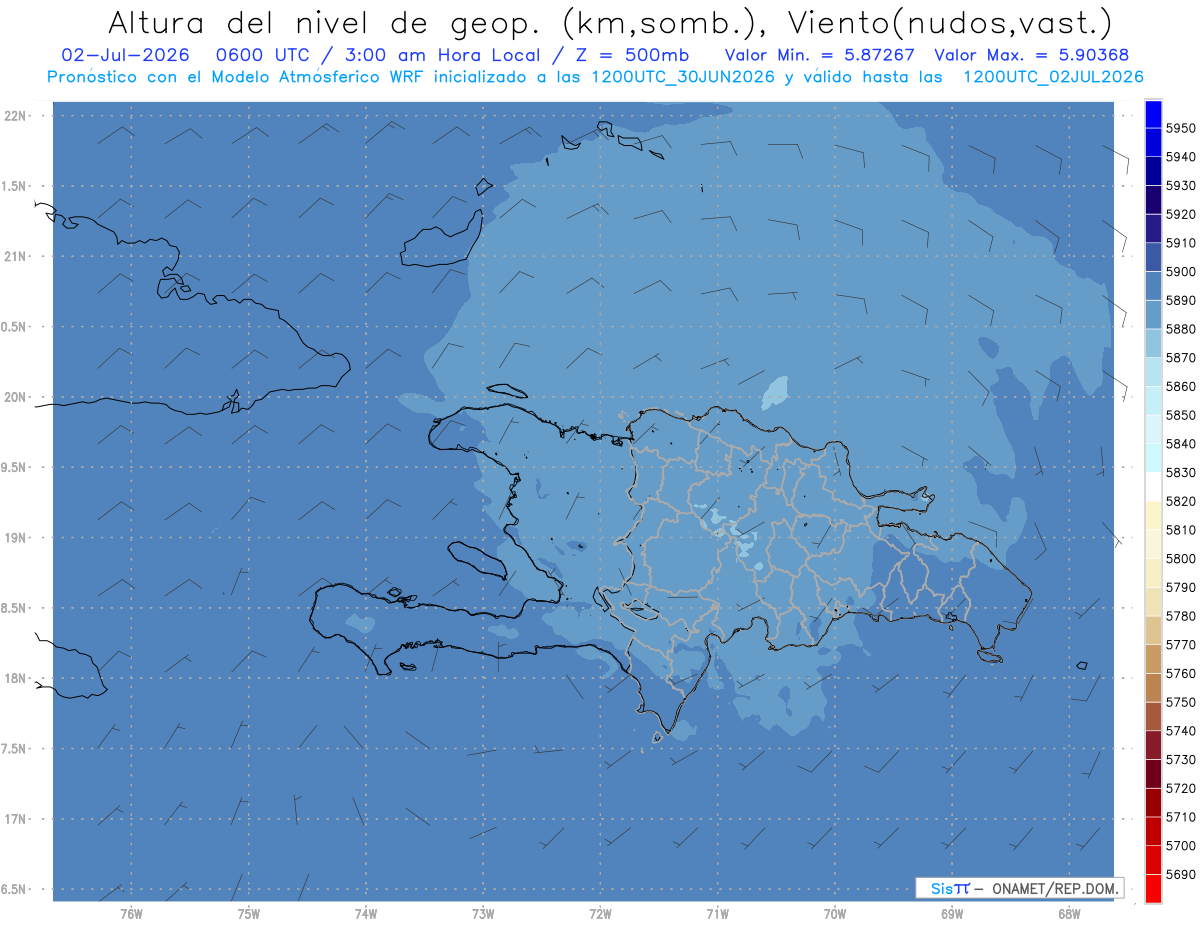
Task: Click the color bar segment between 5810 and 5820
Action: pyautogui.click(x=1153, y=516)
